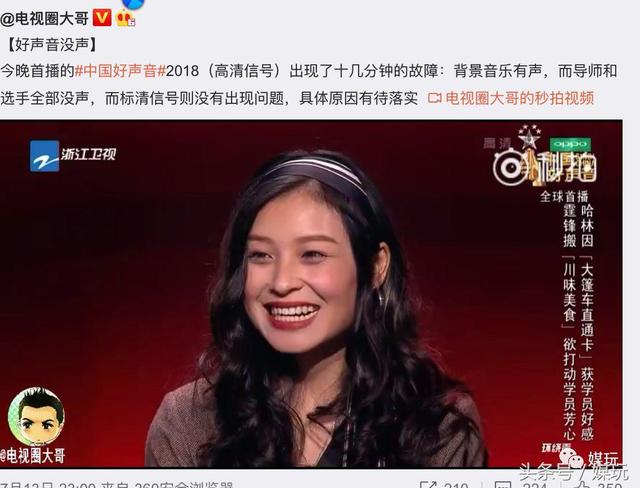The image size is (640, 488).
Task: Click the 秒拍 logo in the video
Action: pos(545,167)
